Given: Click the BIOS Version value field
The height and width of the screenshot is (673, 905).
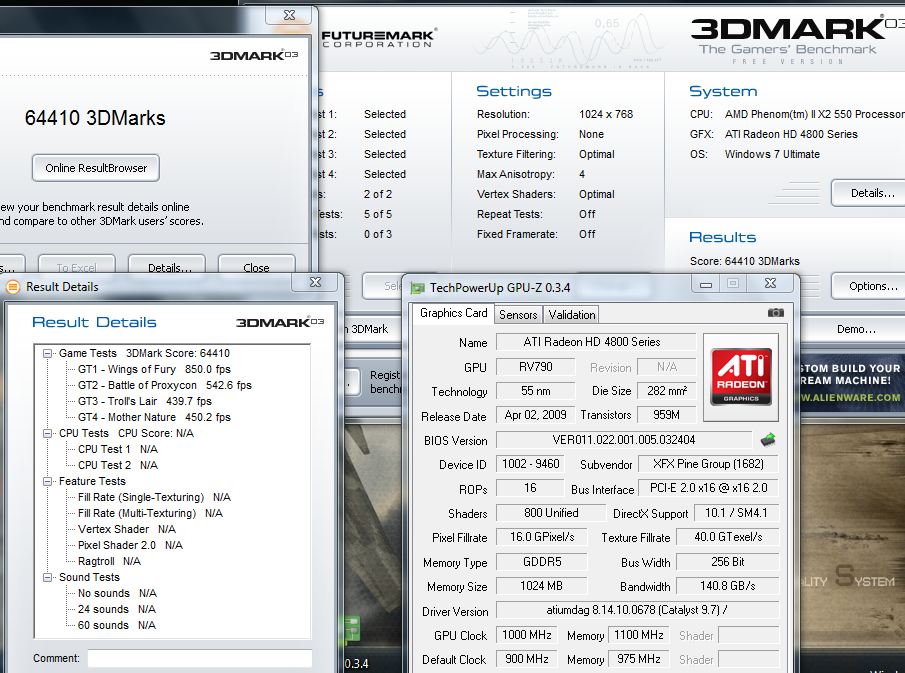Looking at the screenshot, I should pos(624,440).
